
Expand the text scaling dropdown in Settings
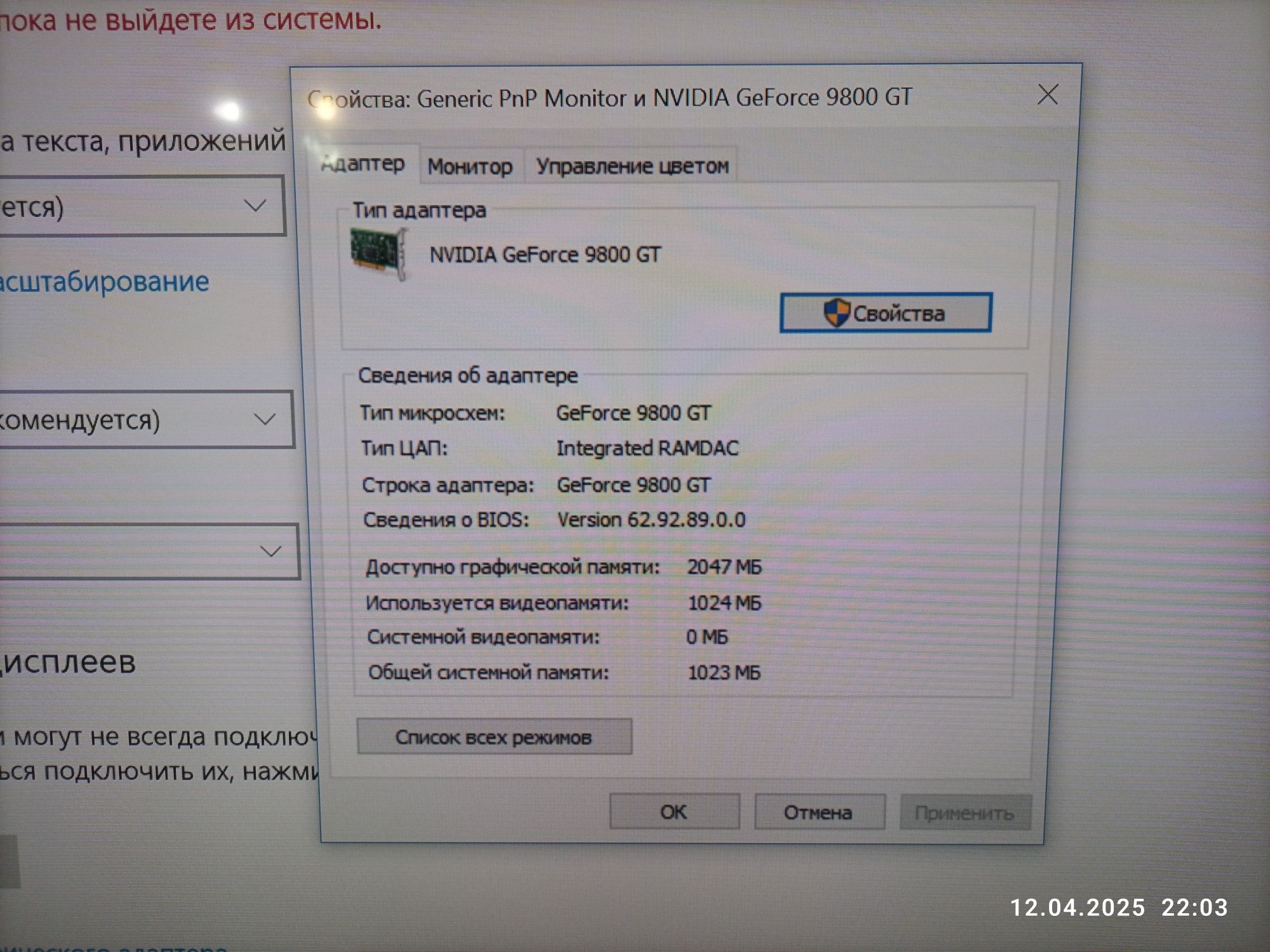click(x=142, y=206)
